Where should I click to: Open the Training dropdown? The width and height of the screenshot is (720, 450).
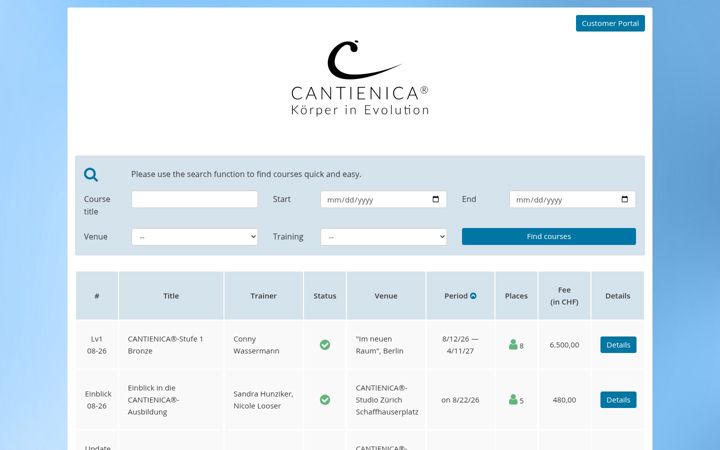383,237
